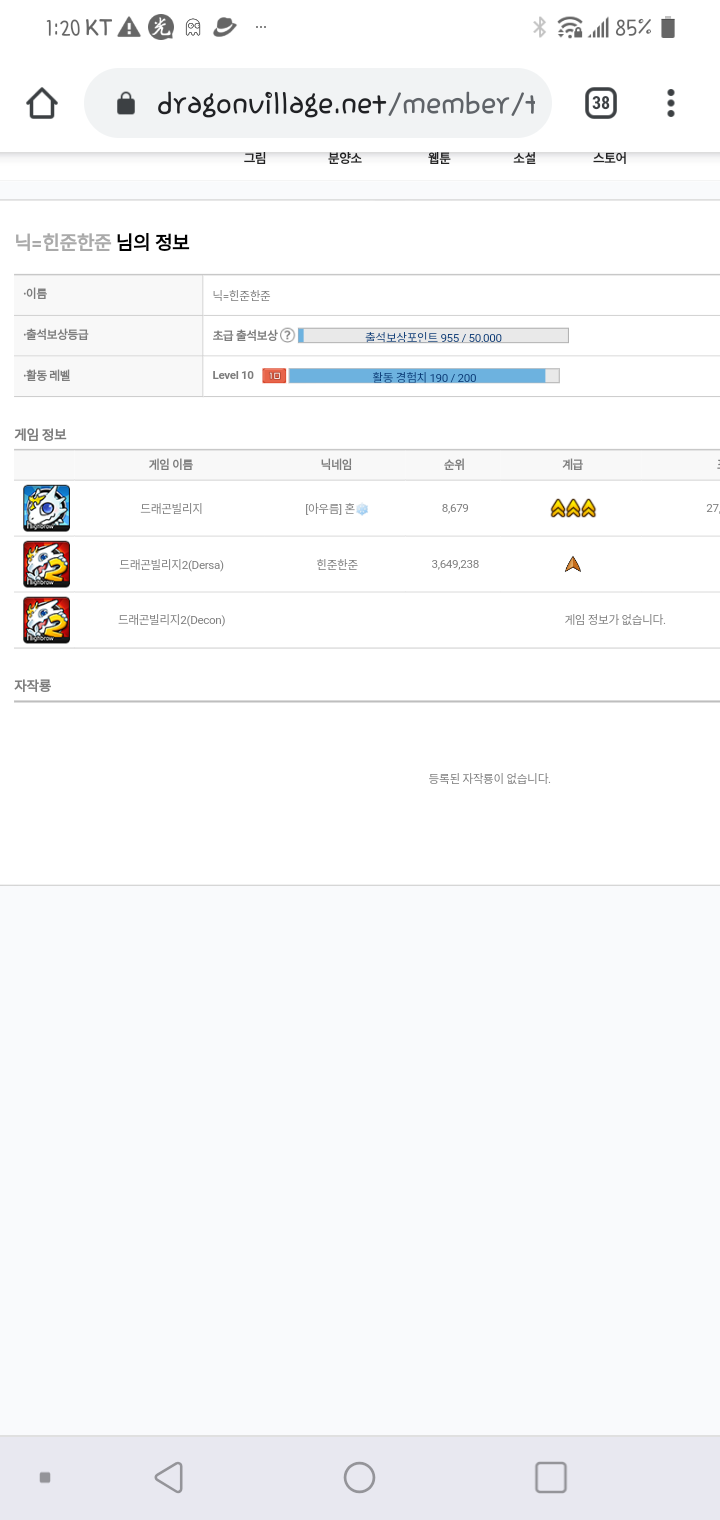Tap the DragonVillage 2 Decon game icon
This screenshot has width=720, height=1520.
47,620
